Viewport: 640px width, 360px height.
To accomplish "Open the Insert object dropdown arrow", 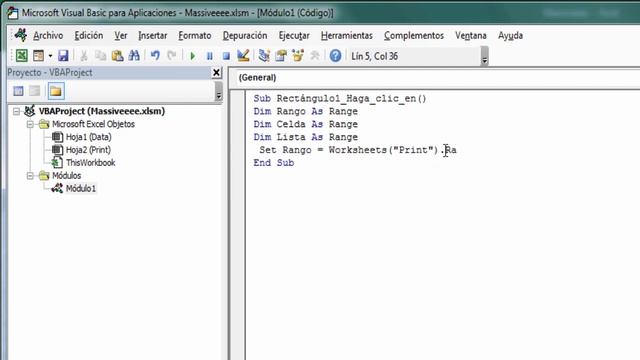I will click(x=50, y=56).
